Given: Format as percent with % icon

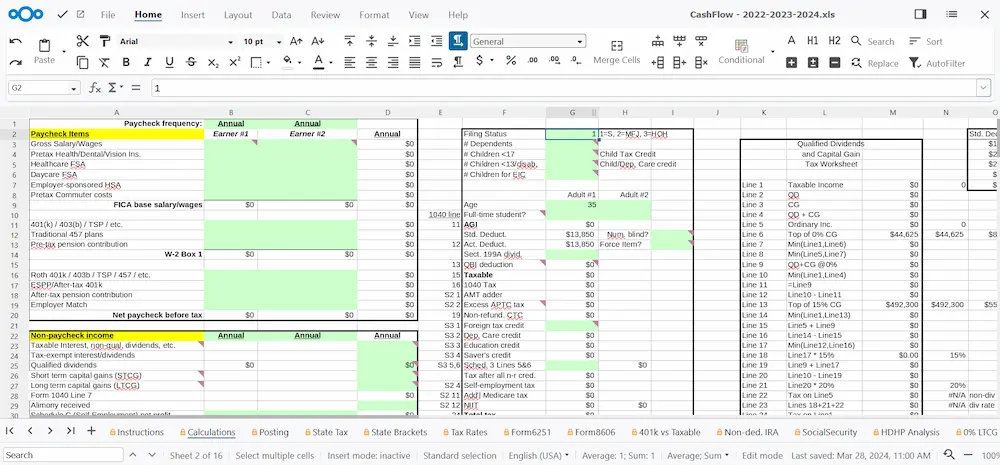Looking at the screenshot, I should tap(511, 61).
